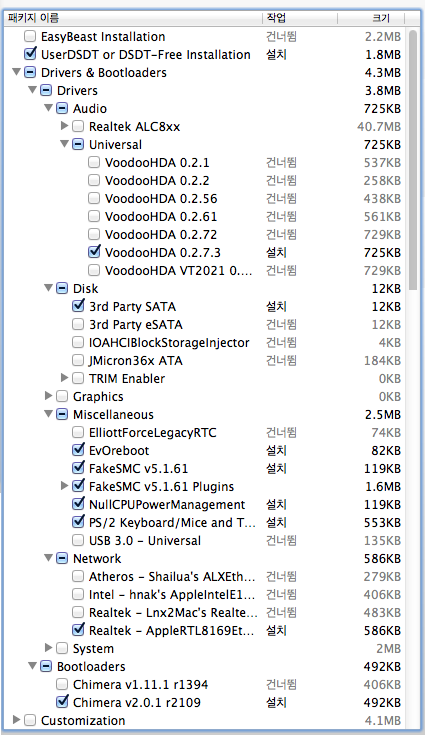Check the Customization checkbox
Image resolution: width=425 pixels, height=735 pixels.
[30, 720]
